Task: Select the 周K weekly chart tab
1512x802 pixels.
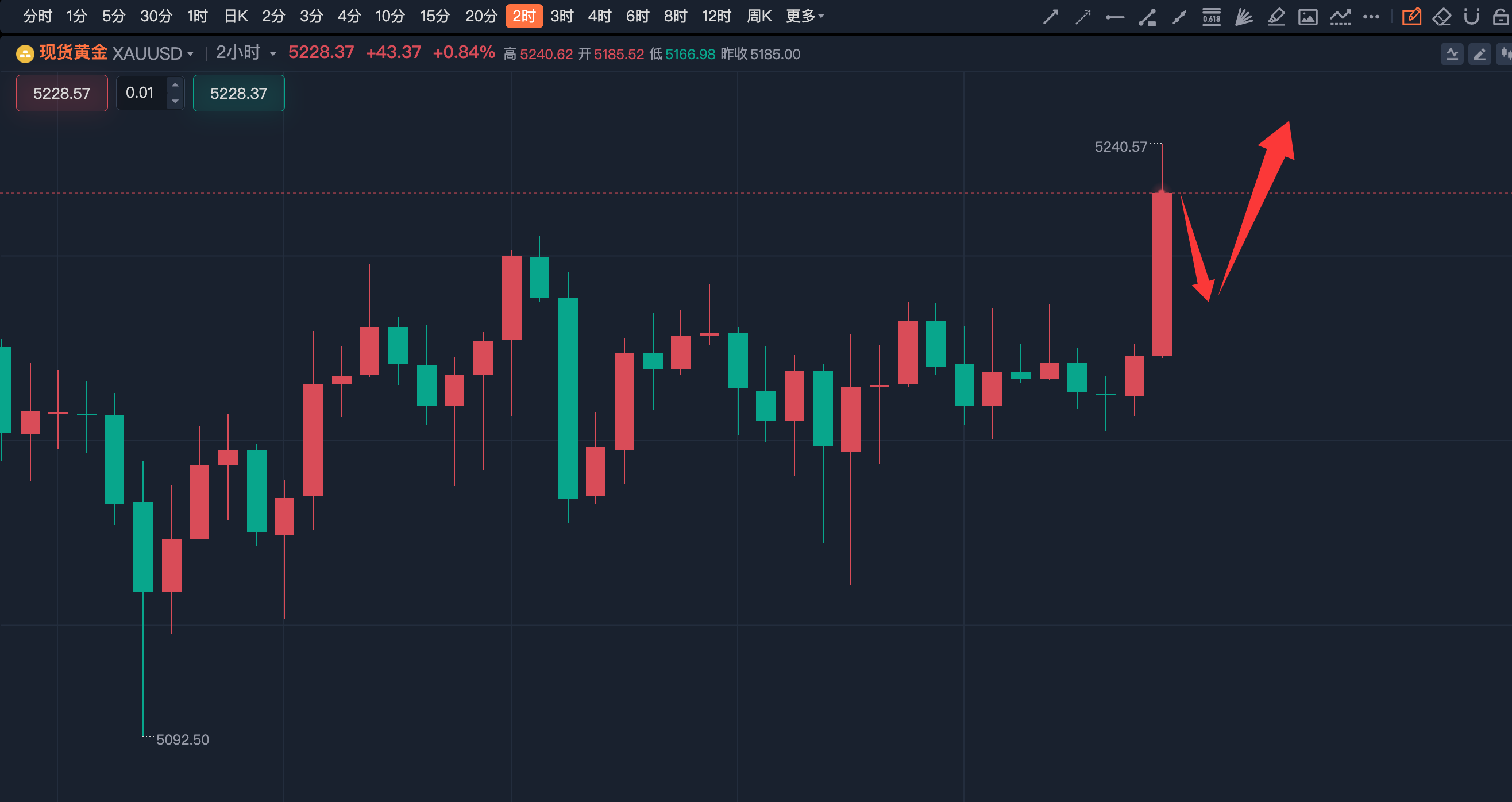Action: (x=759, y=17)
